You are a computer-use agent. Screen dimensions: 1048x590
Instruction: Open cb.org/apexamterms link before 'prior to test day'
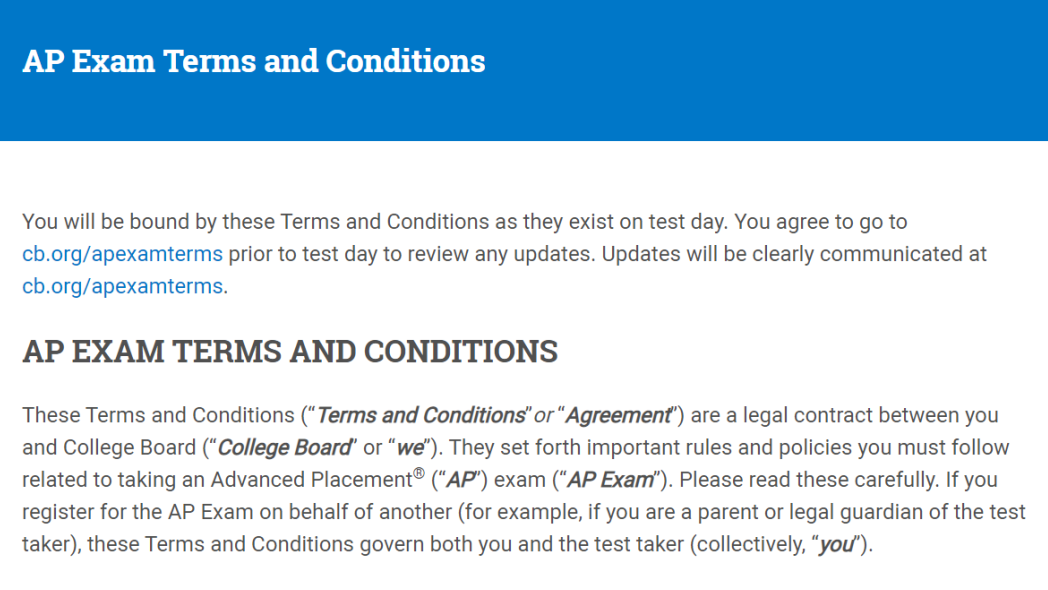click(x=122, y=255)
